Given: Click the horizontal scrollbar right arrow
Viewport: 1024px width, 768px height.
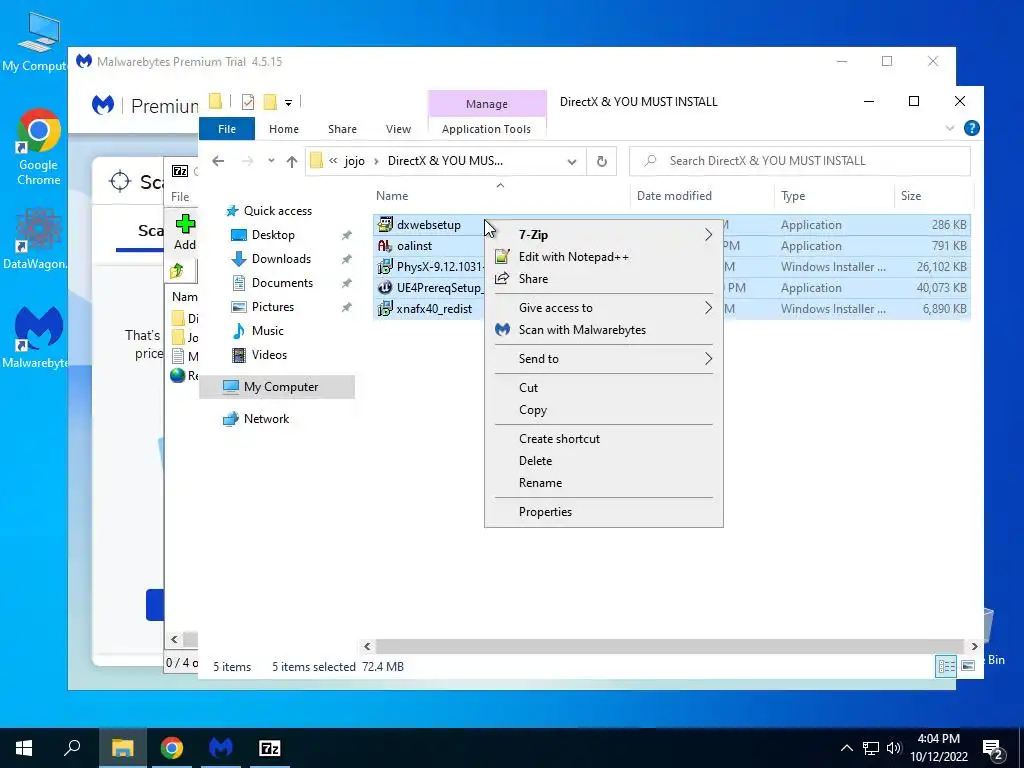Looking at the screenshot, I should [974, 647].
